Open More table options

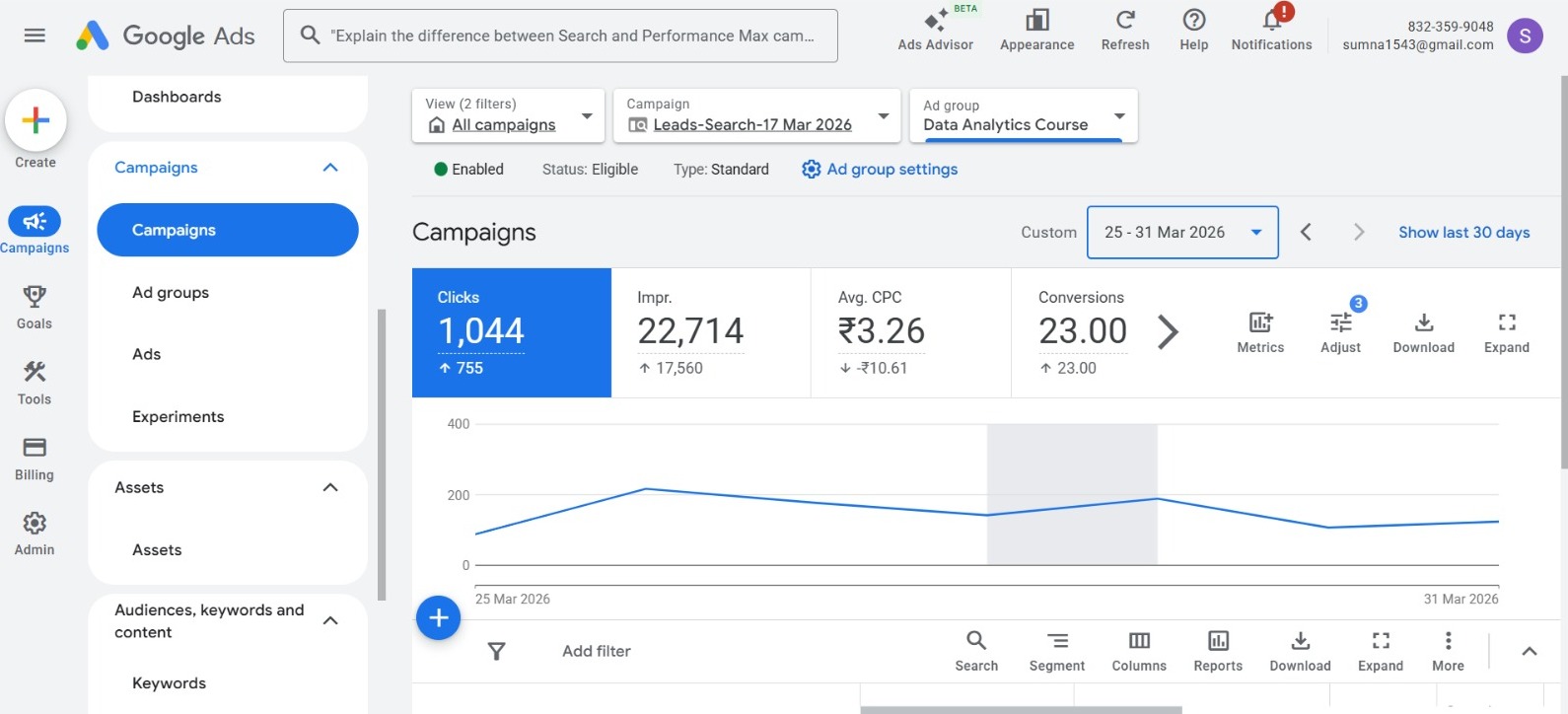click(x=1448, y=651)
